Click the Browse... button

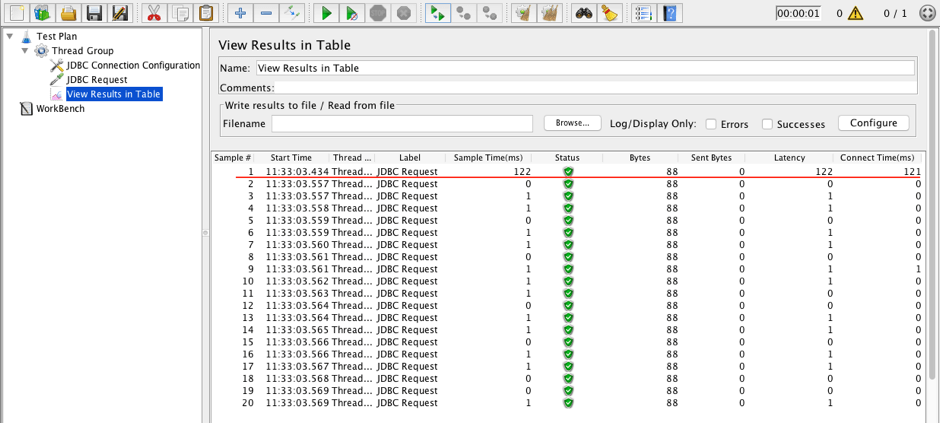[x=572, y=123]
